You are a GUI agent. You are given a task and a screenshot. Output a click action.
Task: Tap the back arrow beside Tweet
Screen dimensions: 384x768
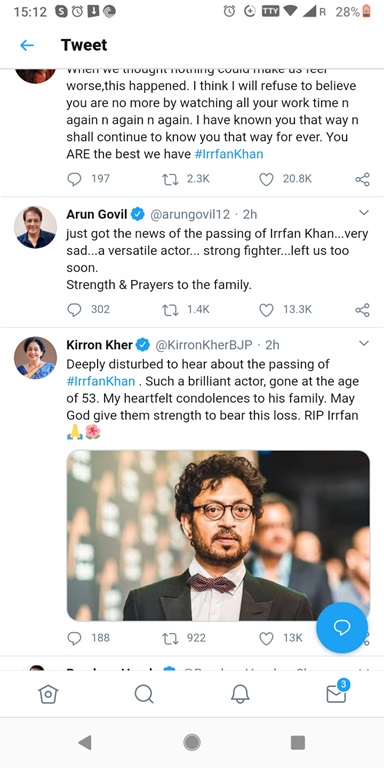point(27,45)
